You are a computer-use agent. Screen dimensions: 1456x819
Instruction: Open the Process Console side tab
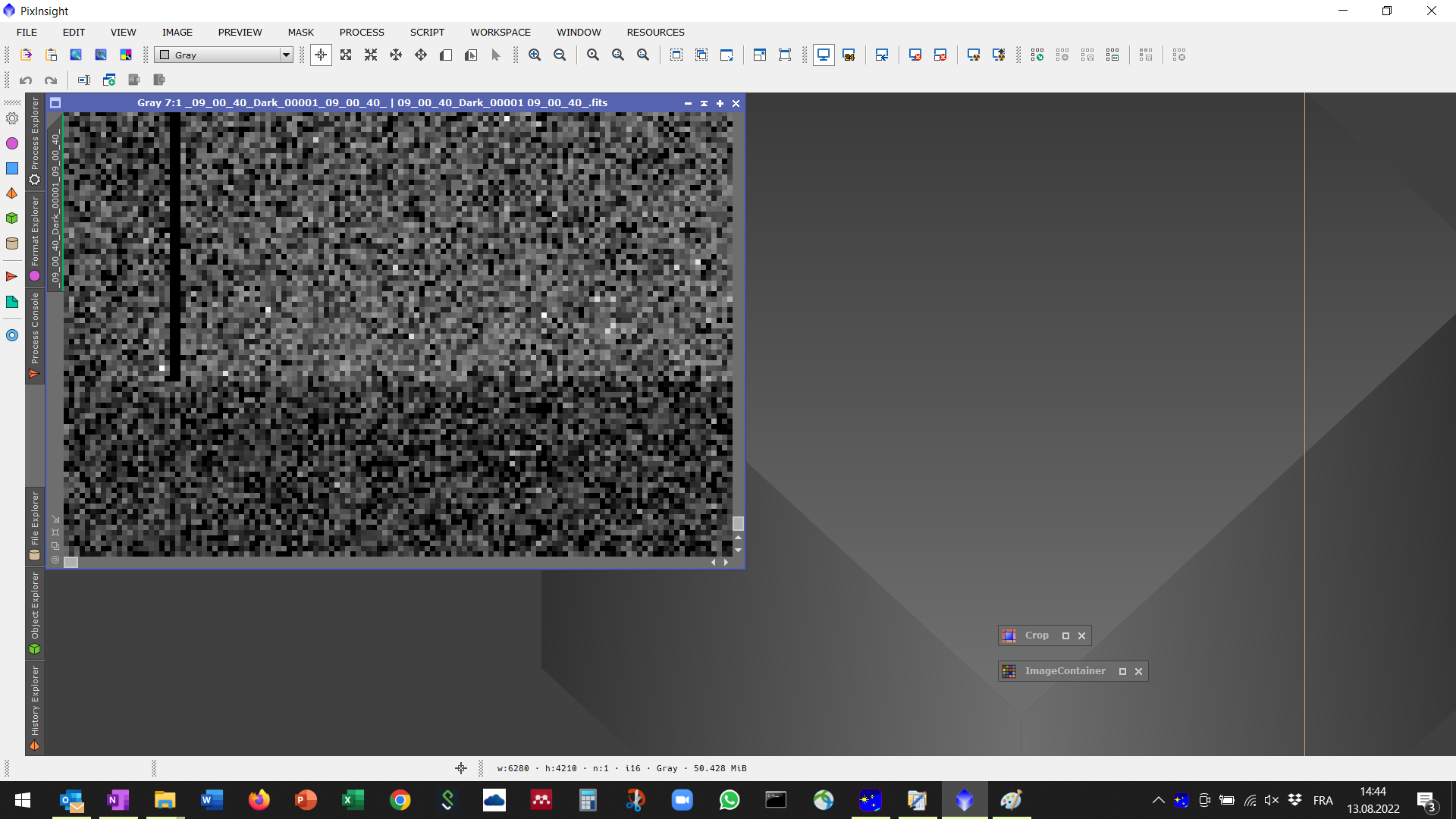click(x=35, y=334)
